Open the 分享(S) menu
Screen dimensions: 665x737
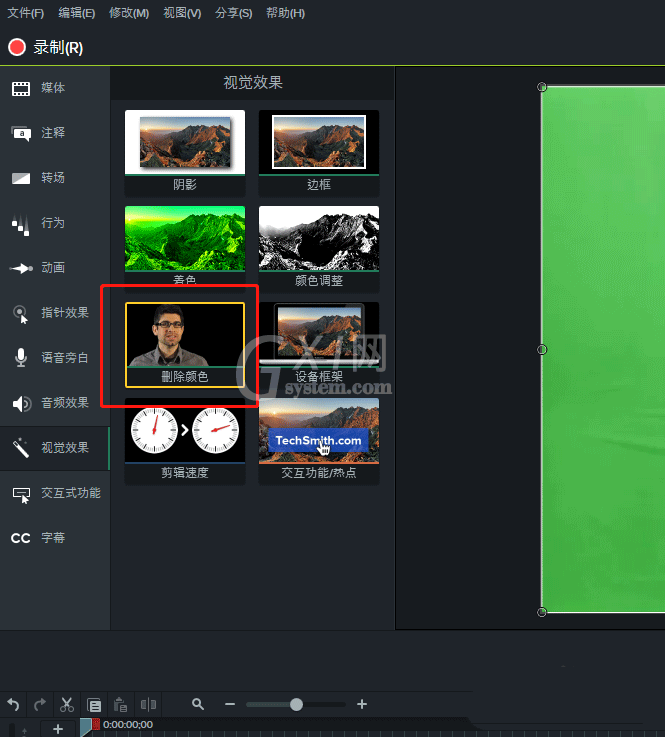click(234, 13)
